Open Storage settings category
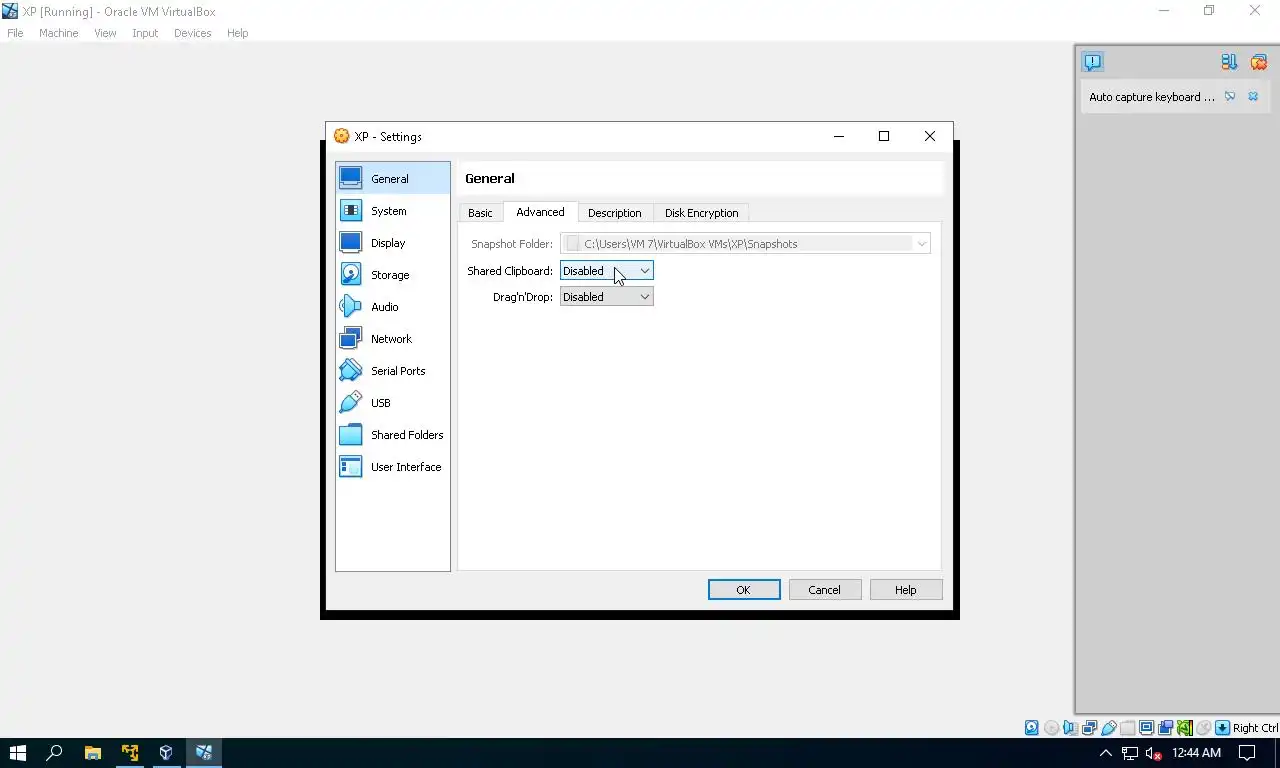This screenshot has height=768, width=1280. click(392, 275)
